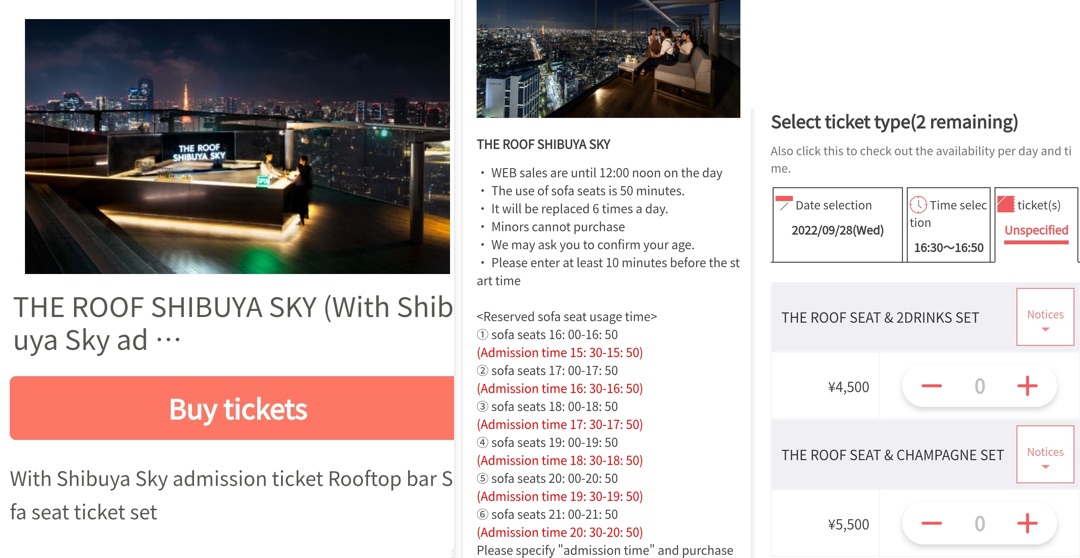The image size is (1080, 558).
Task: Decrease 2DRINKS SET ticket quantity with minus
Action: (x=931, y=386)
